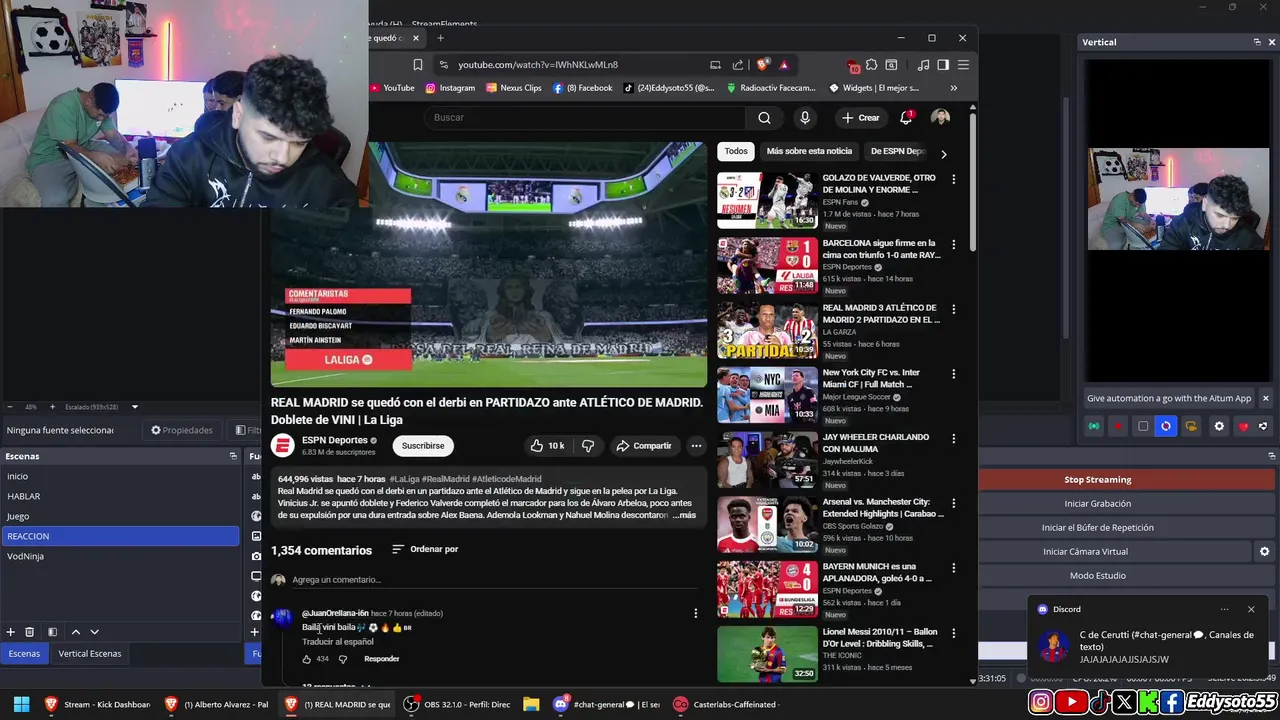The height and width of the screenshot is (720, 1280).
Task: Move OBS scene up arrow
Action: (75, 632)
